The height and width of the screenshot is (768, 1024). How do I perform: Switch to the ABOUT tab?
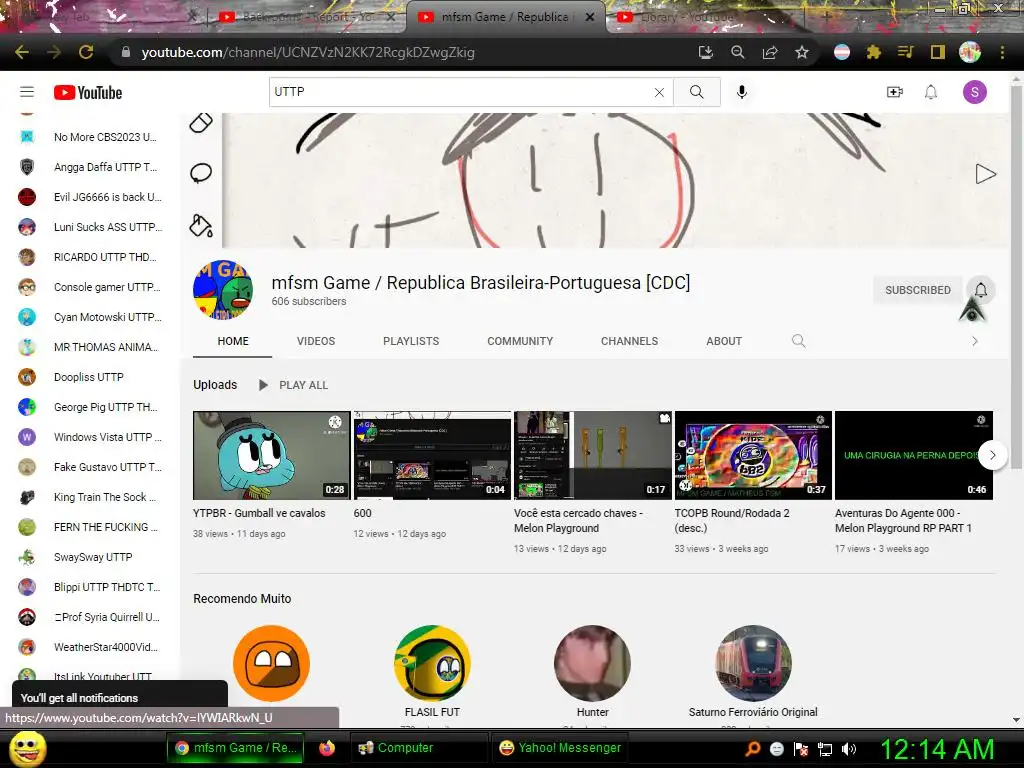coord(724,341)
